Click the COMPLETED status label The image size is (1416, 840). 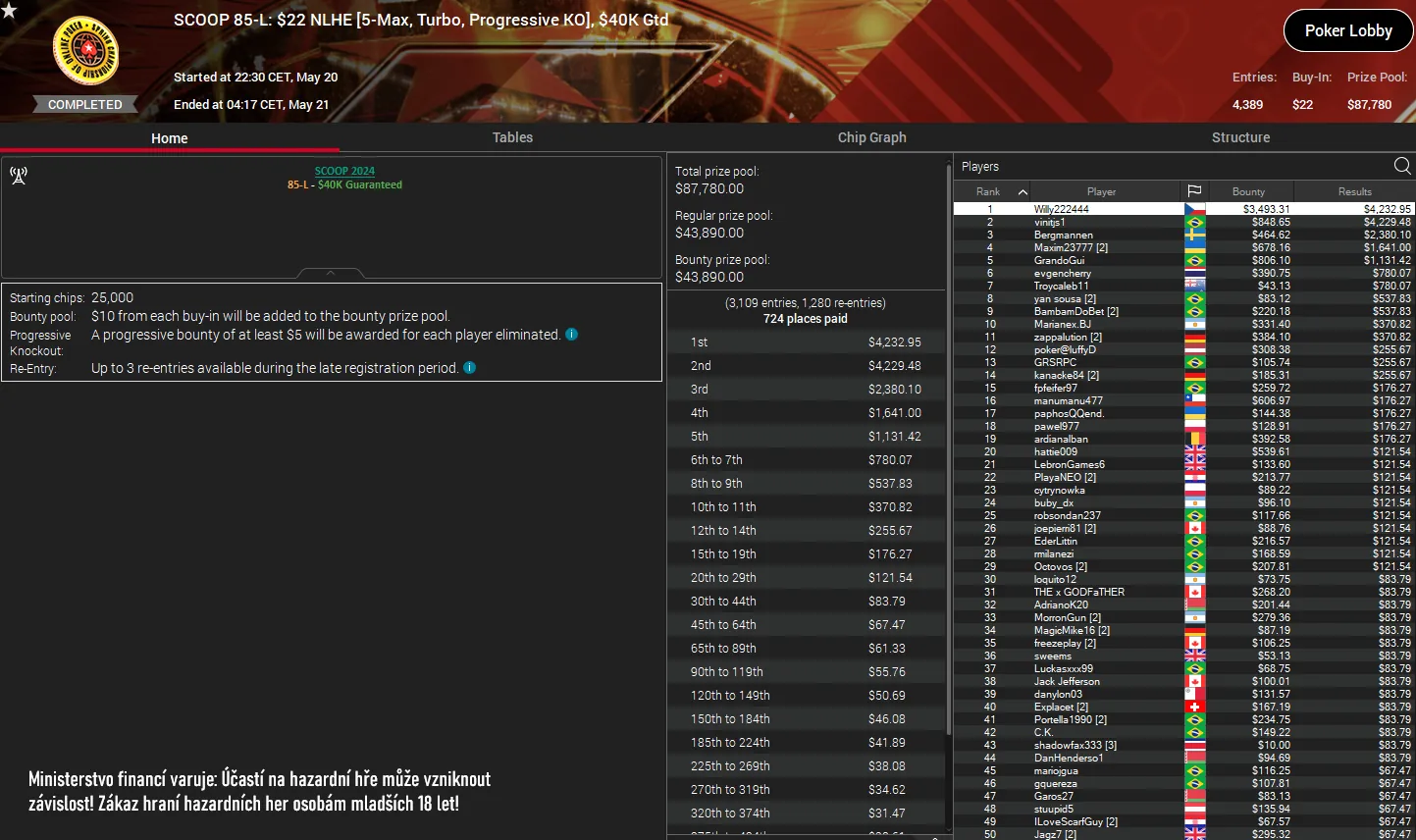[x=85, y=104]
